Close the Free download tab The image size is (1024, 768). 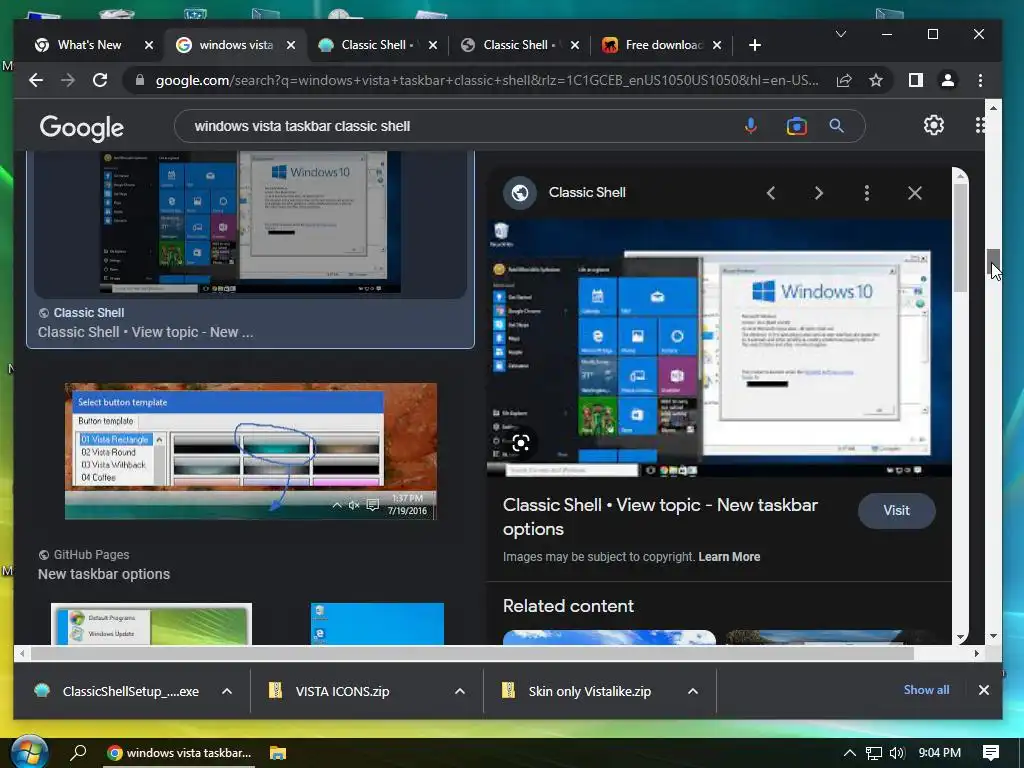717,45
